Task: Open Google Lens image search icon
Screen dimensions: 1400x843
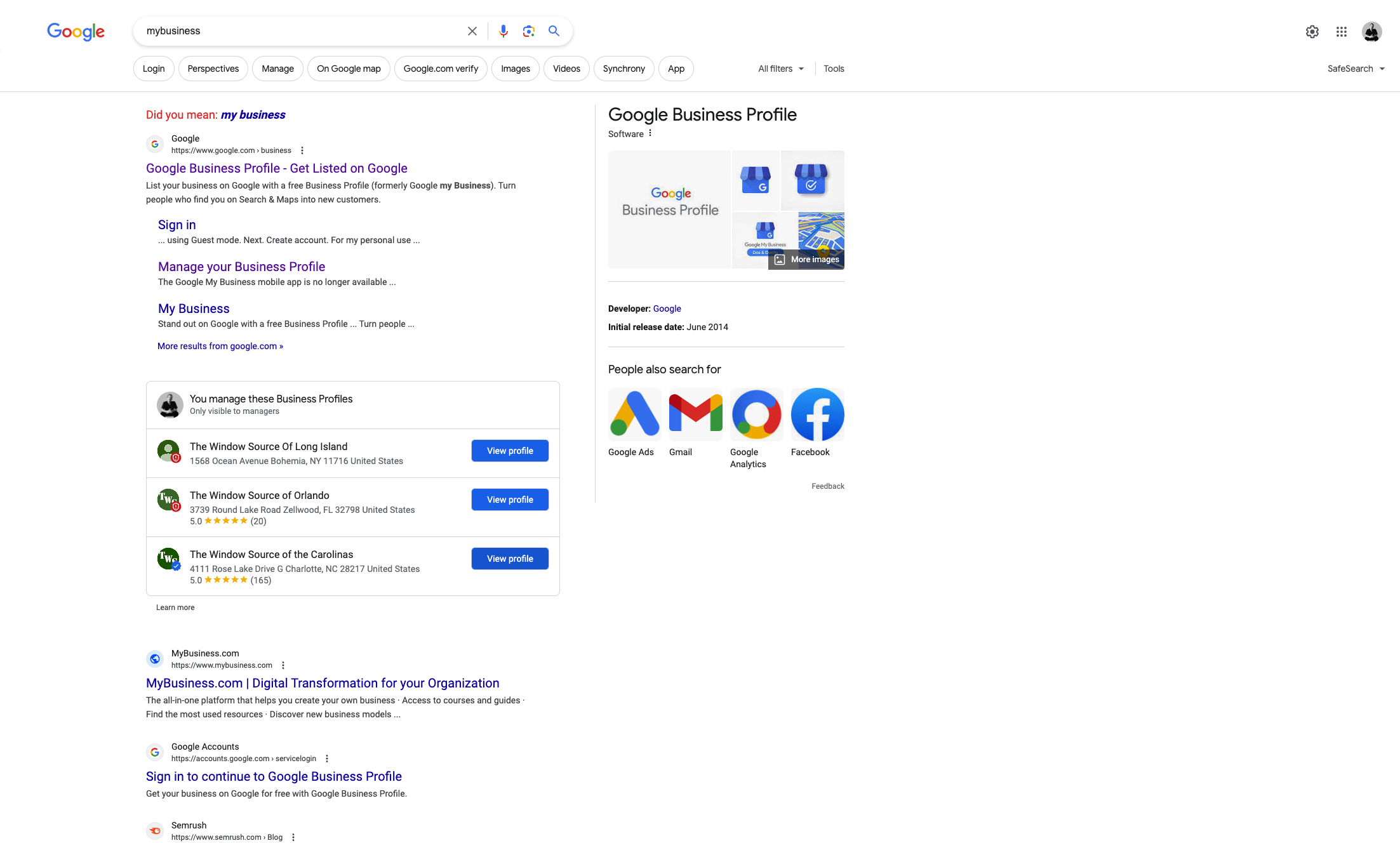Action: pos(528,31)
